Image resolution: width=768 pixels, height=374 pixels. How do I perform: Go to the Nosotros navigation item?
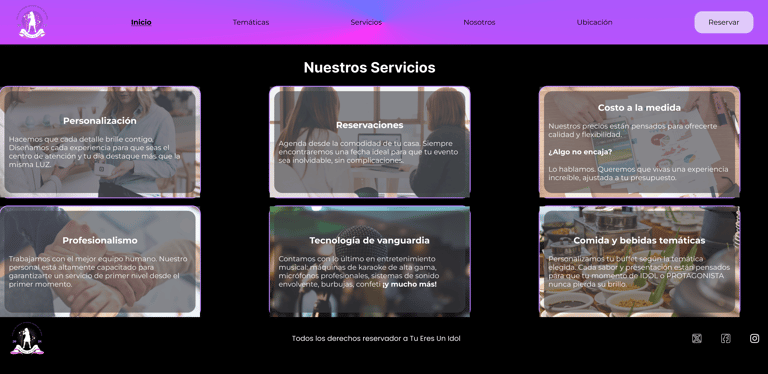479,22
